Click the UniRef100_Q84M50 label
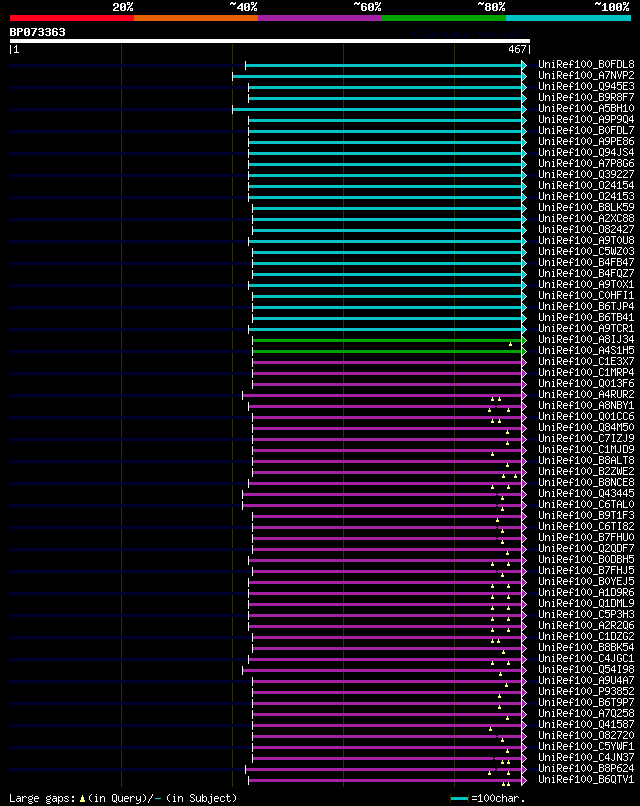This screenshot has height=806, width=640. [x=586, y=427]
